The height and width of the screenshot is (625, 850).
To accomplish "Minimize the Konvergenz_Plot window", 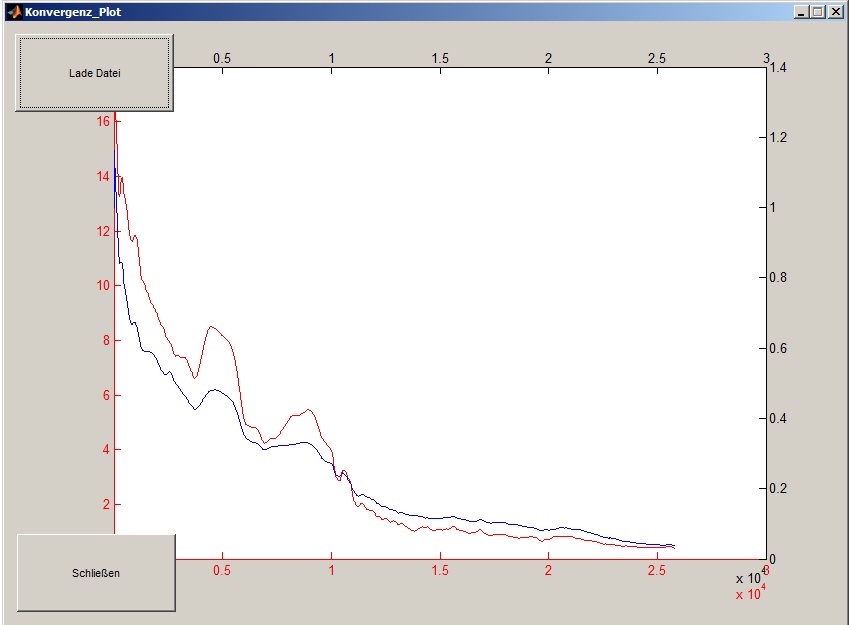I will (800, 11).
